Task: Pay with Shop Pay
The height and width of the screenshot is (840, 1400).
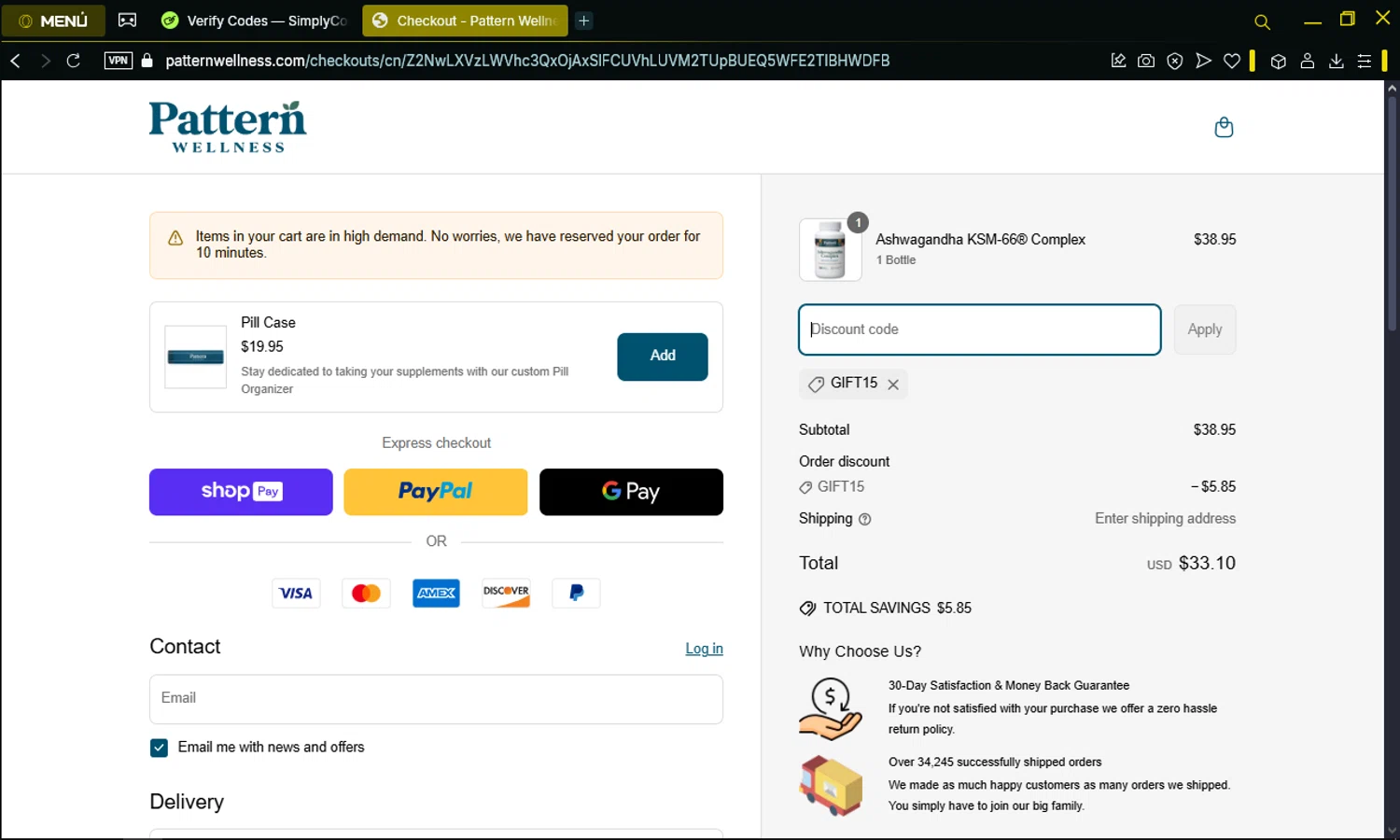Action: coord(241,492)
